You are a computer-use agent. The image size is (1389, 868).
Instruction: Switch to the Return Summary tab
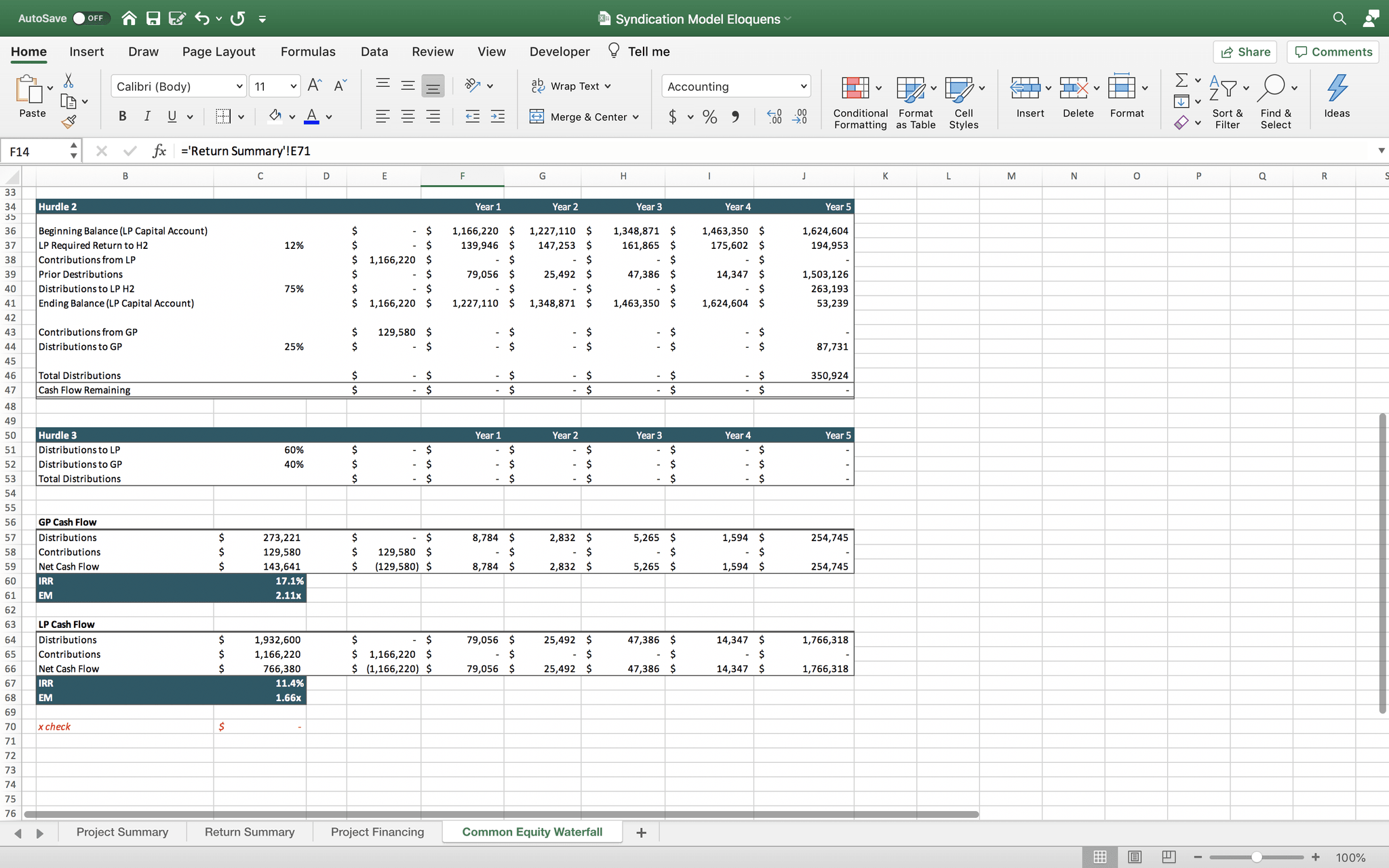[249, 831]
